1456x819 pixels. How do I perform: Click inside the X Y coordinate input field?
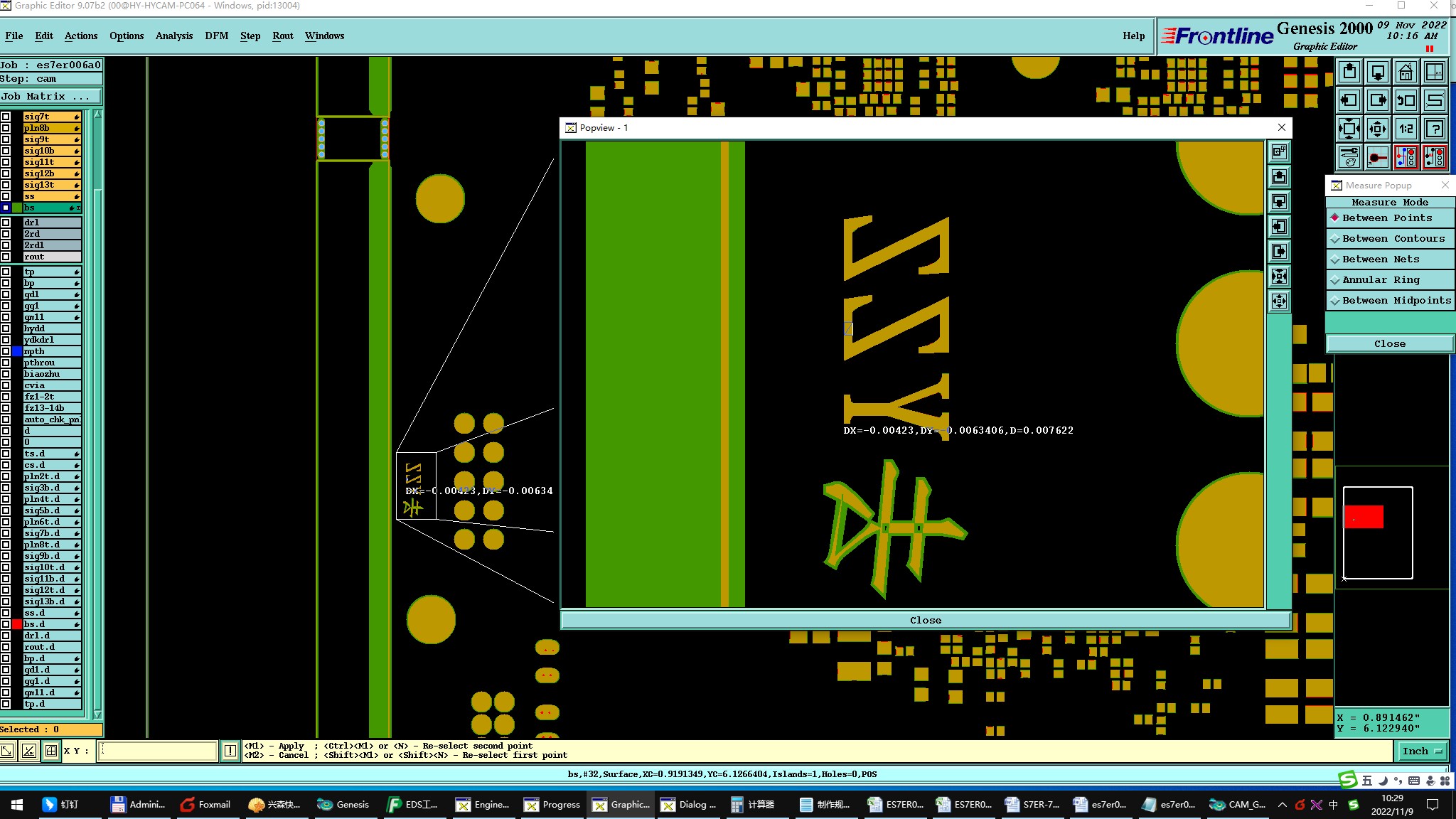(x=156, y=751)
